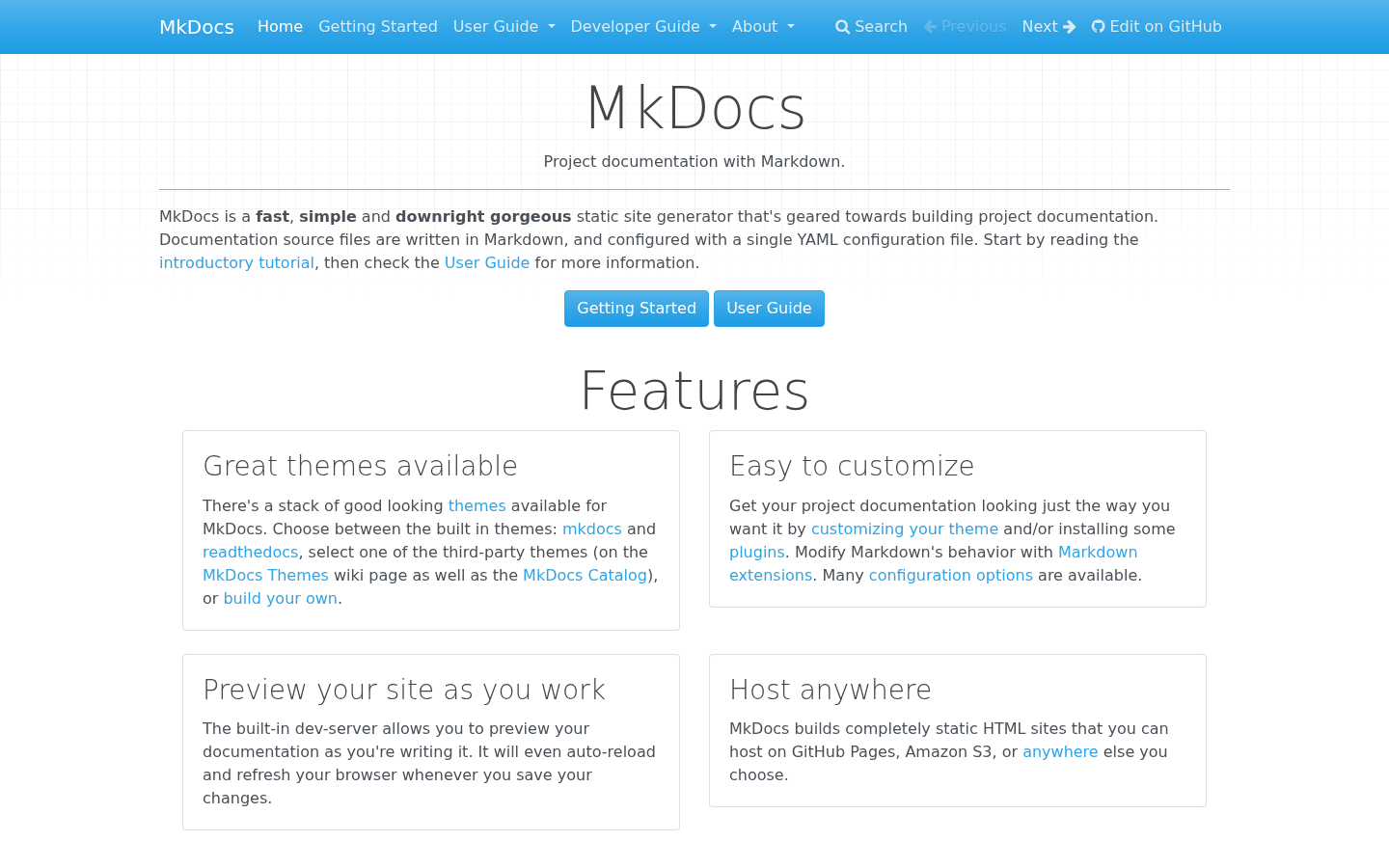Open the readthedocs theme link

tap(251, 553)
